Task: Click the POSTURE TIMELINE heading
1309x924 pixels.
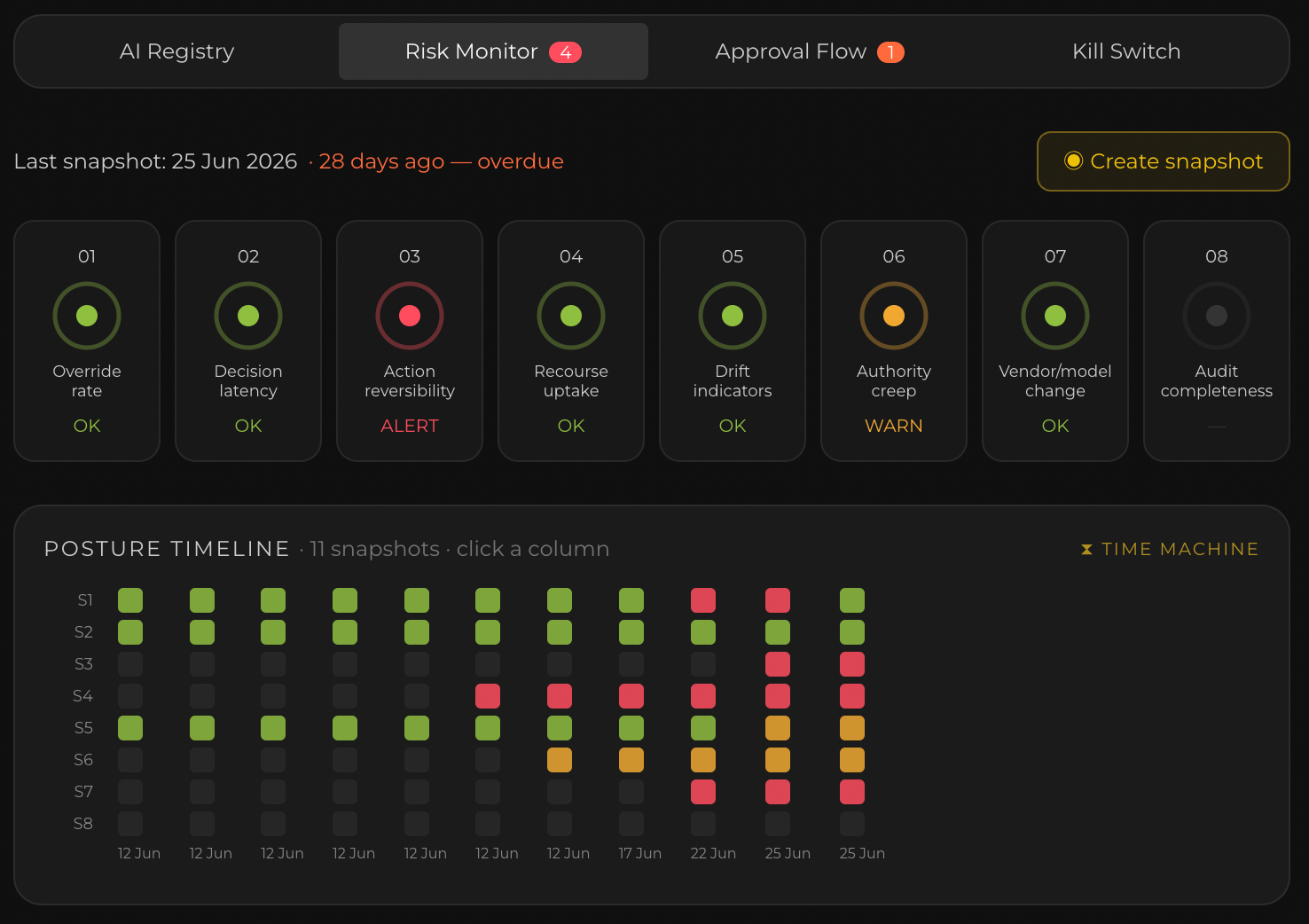Action: coord(167,549)
